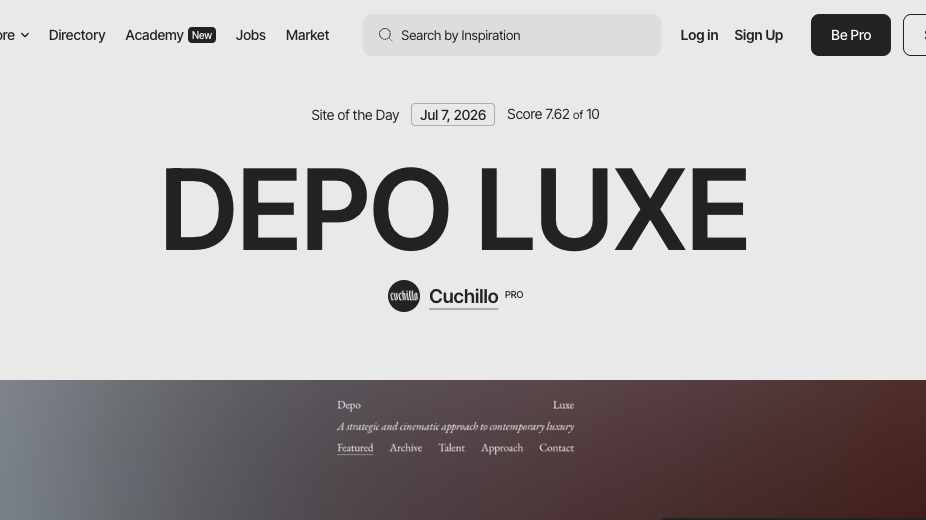Click the Log in link
The height and width of the screenshot is (520, 926).
699,35
